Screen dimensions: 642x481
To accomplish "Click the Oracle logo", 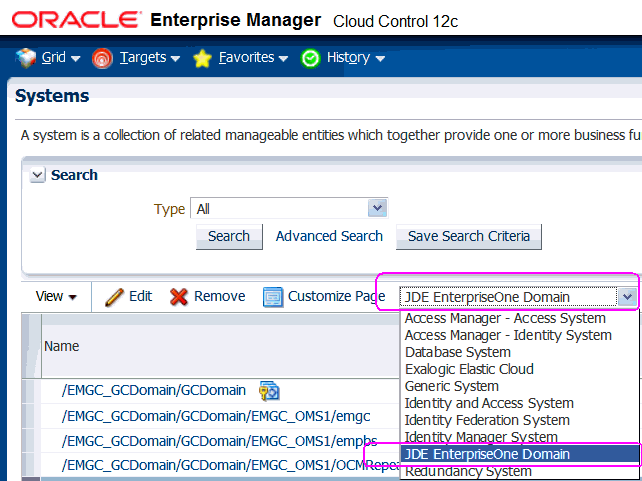I will pos(75,20).
